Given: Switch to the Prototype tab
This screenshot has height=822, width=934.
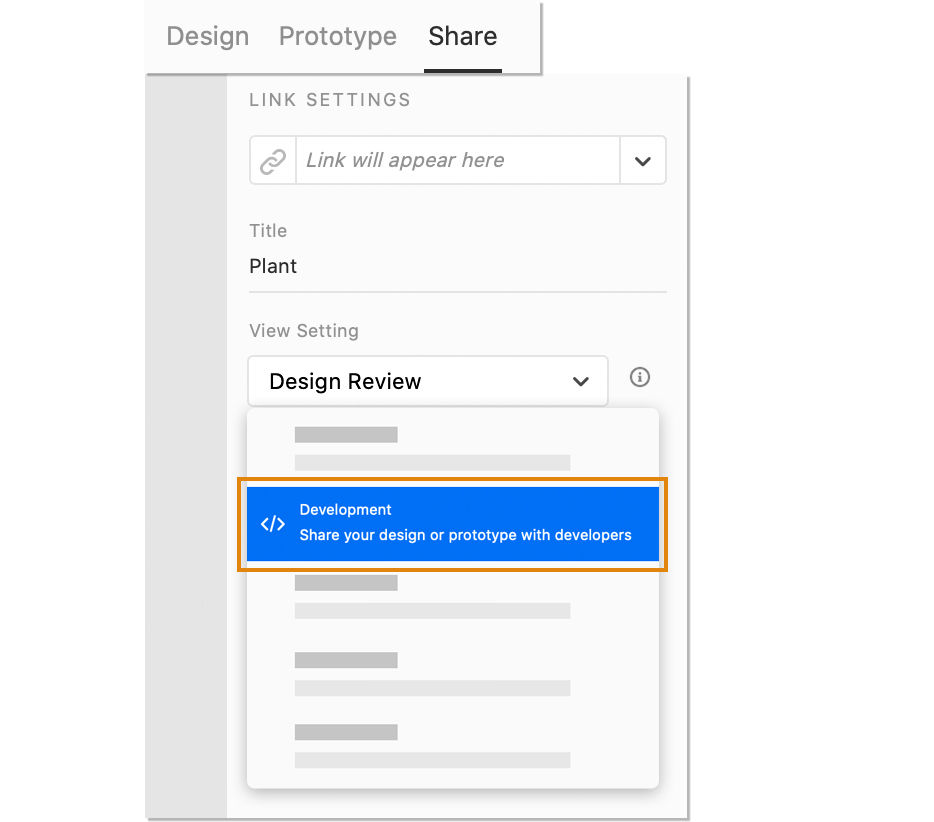Looking at the screenshot, I should pyautogui.click(x=337, y=36).
